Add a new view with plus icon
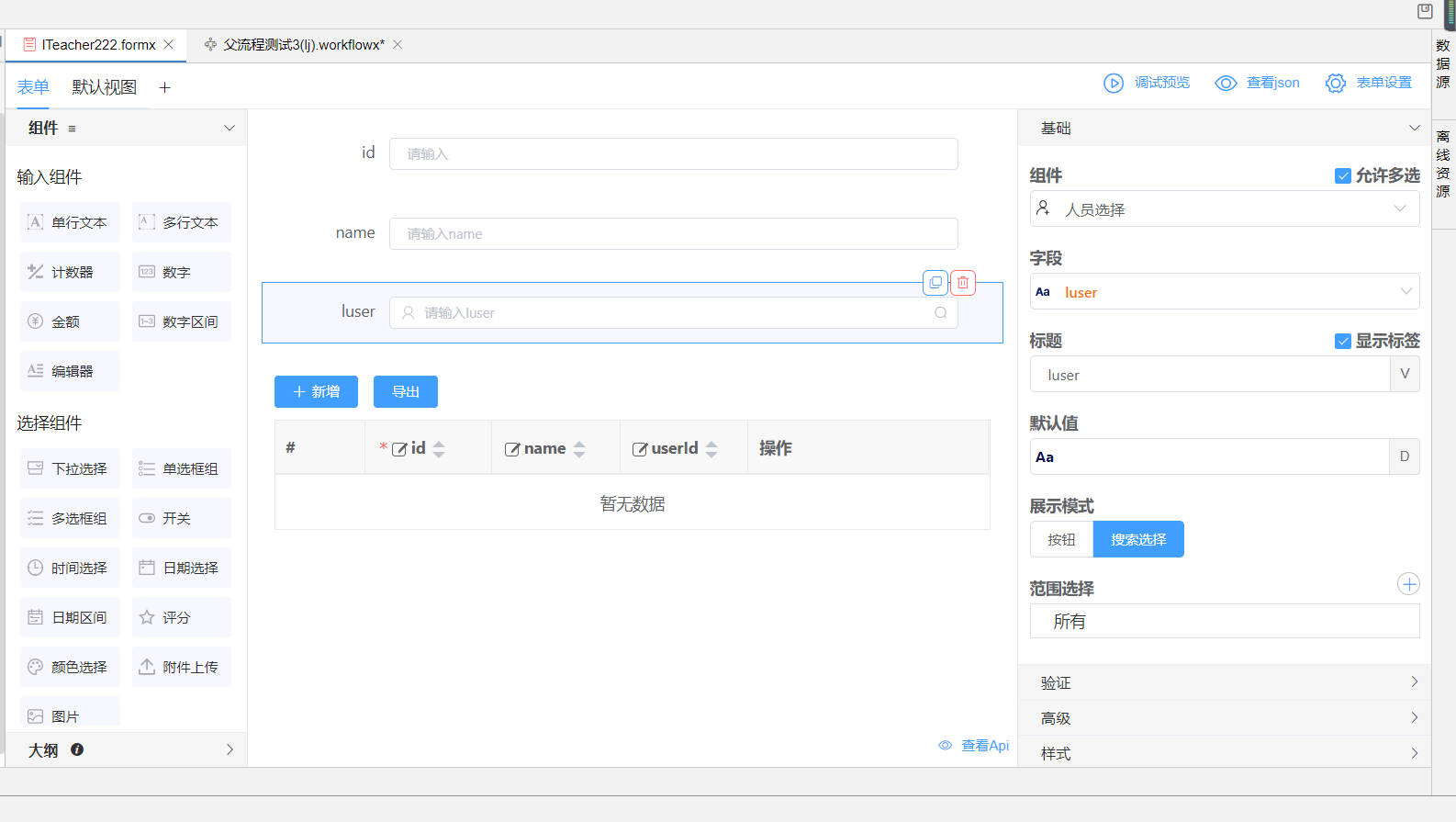 coord(165,88)
